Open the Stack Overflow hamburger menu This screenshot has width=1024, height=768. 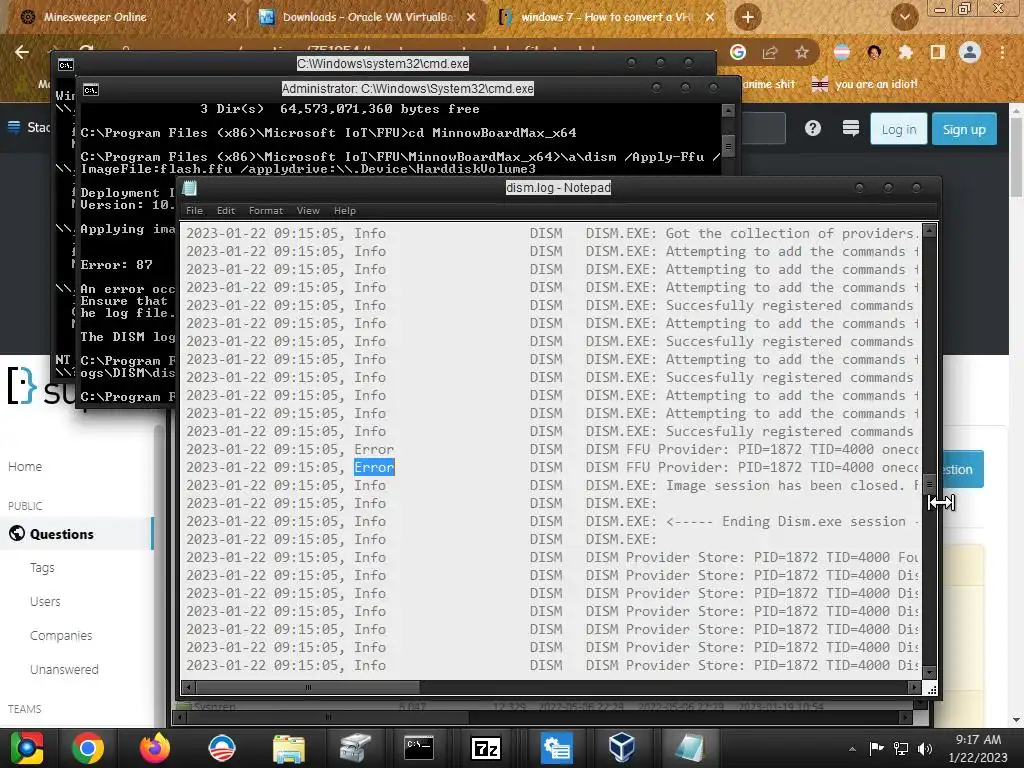tap(14, 127)
